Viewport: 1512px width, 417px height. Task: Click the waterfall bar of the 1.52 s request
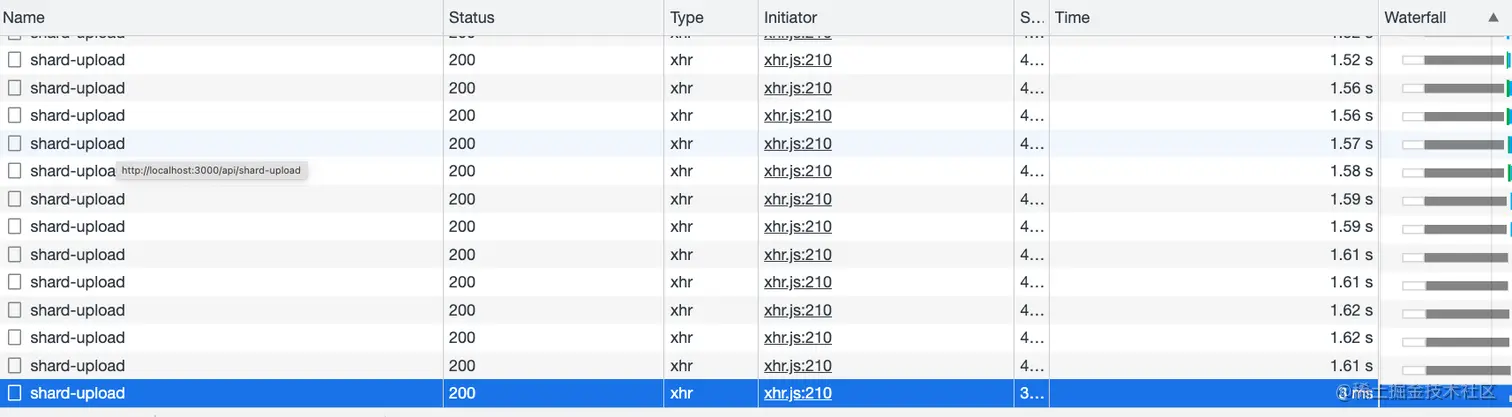click(1462, 60)
